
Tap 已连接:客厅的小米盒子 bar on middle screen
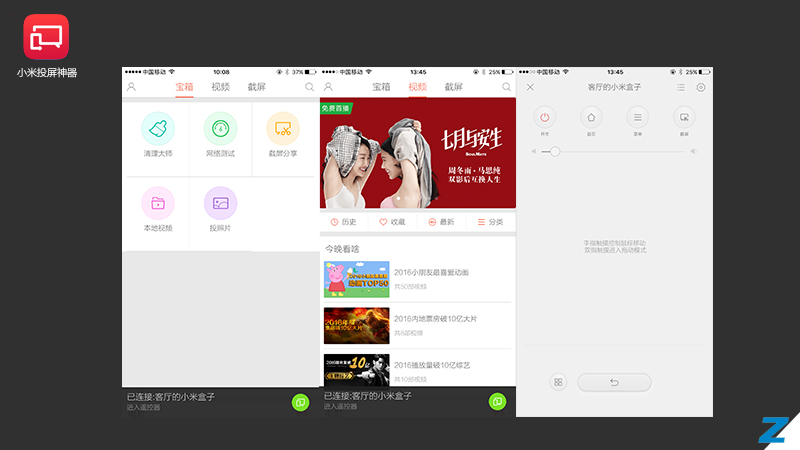tap(418, 402)
